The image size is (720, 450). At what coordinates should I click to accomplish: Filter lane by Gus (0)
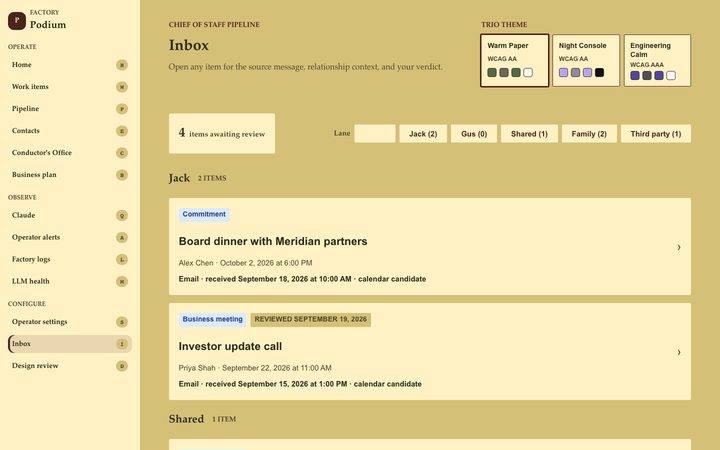click(474, 134)
